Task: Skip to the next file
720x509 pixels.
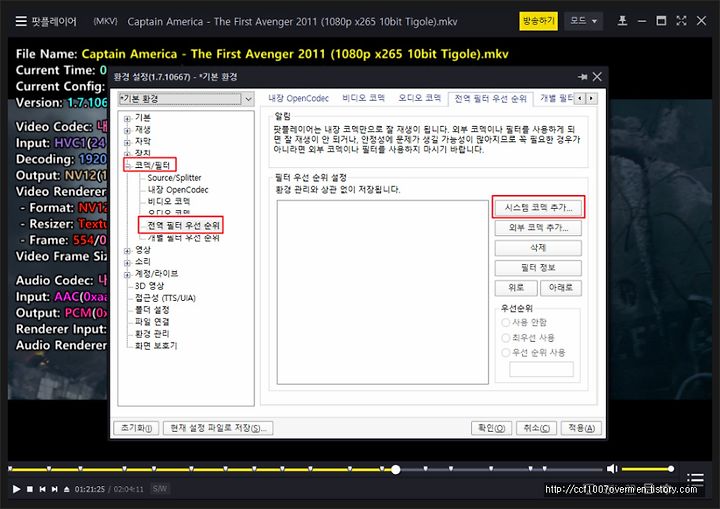Action: (x=55, y=489)
